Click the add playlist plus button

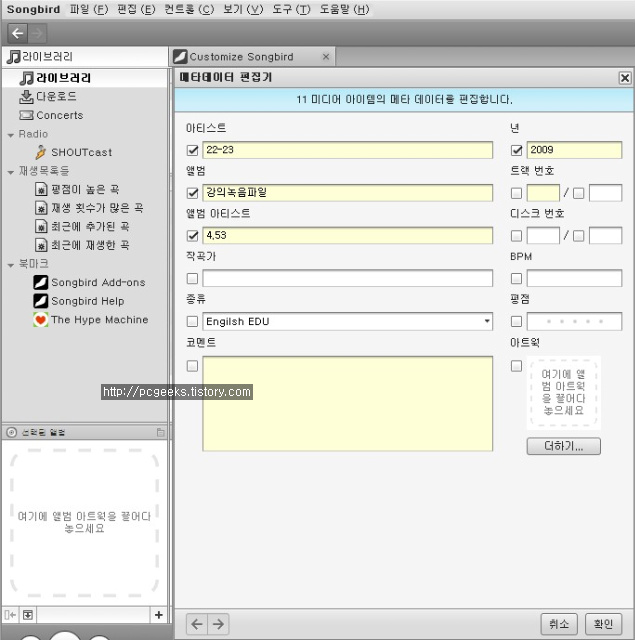pyautogui.click(x=159, y=615)
